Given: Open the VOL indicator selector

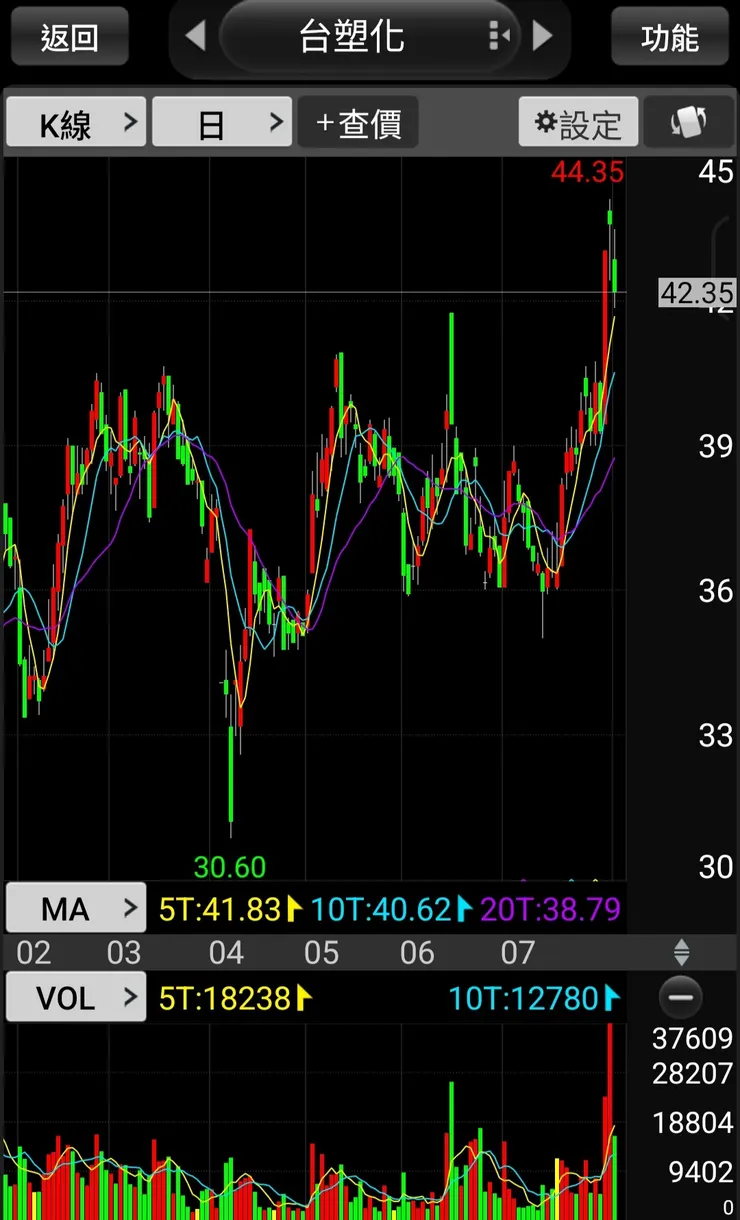Looking at the screenshot, I should coord(76,997).
